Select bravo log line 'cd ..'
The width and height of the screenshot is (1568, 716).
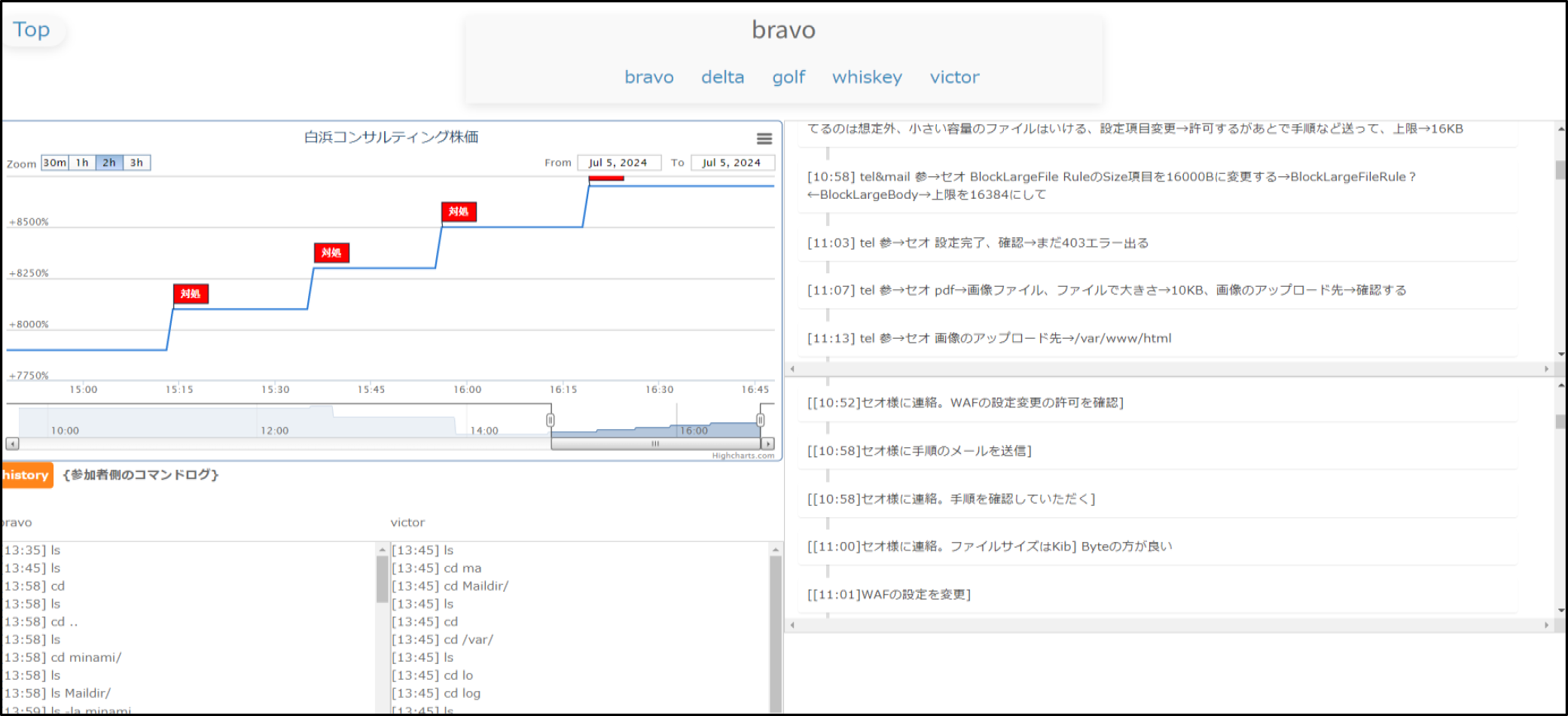(40, 621)
